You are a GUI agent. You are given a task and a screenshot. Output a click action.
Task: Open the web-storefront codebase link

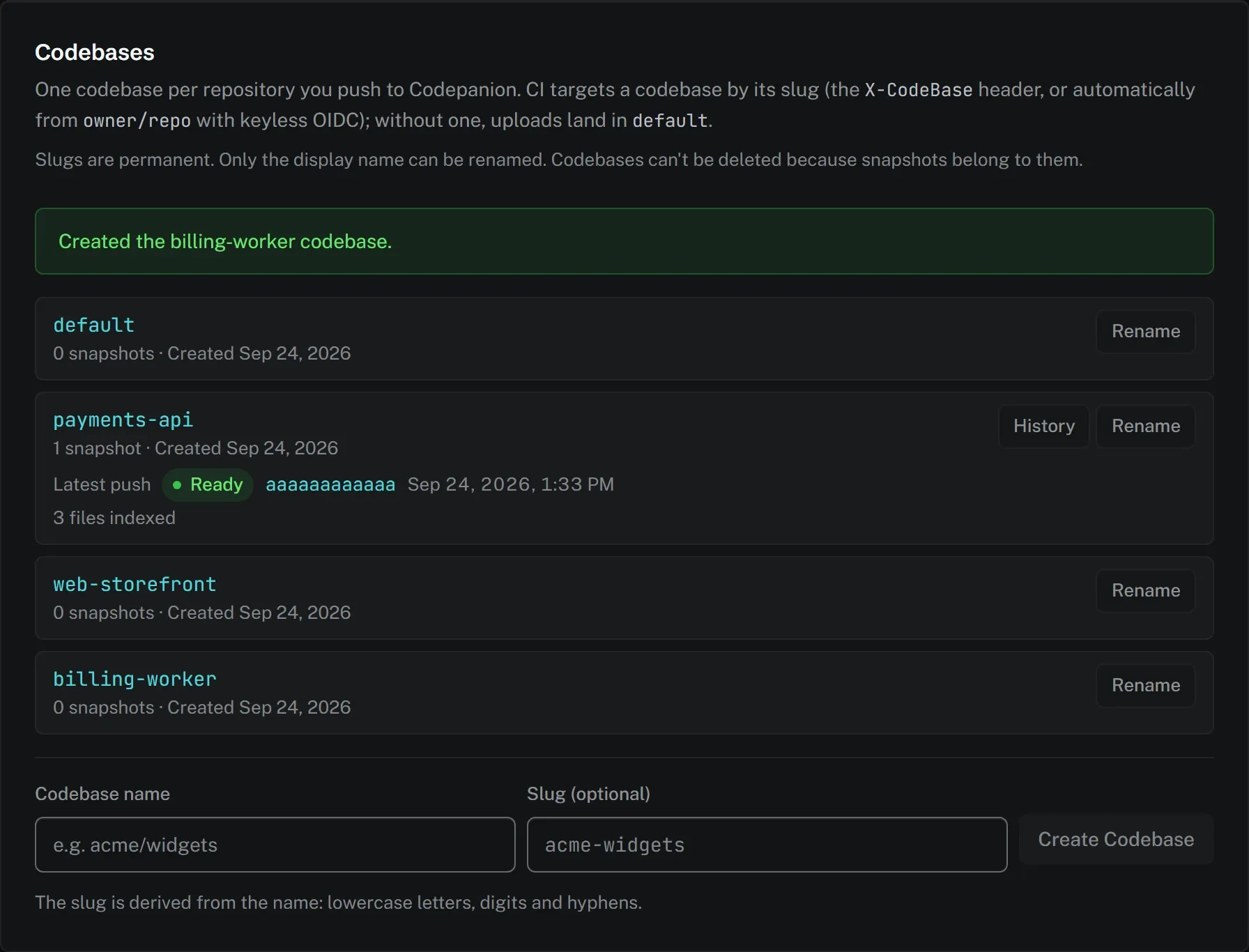tap(135, 585)
